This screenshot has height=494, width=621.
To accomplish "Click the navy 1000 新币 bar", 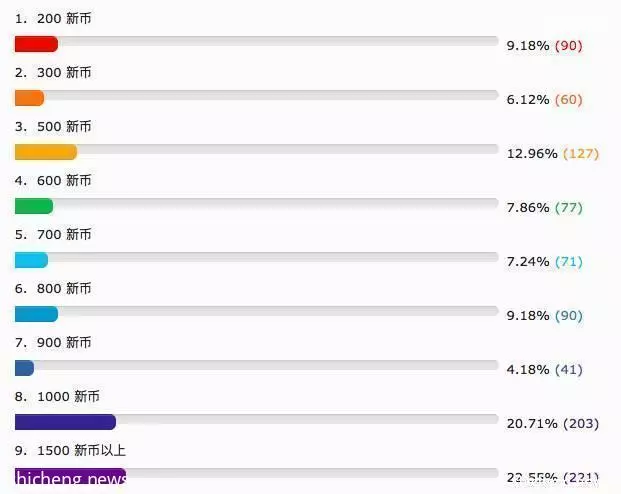I will 65,422.
